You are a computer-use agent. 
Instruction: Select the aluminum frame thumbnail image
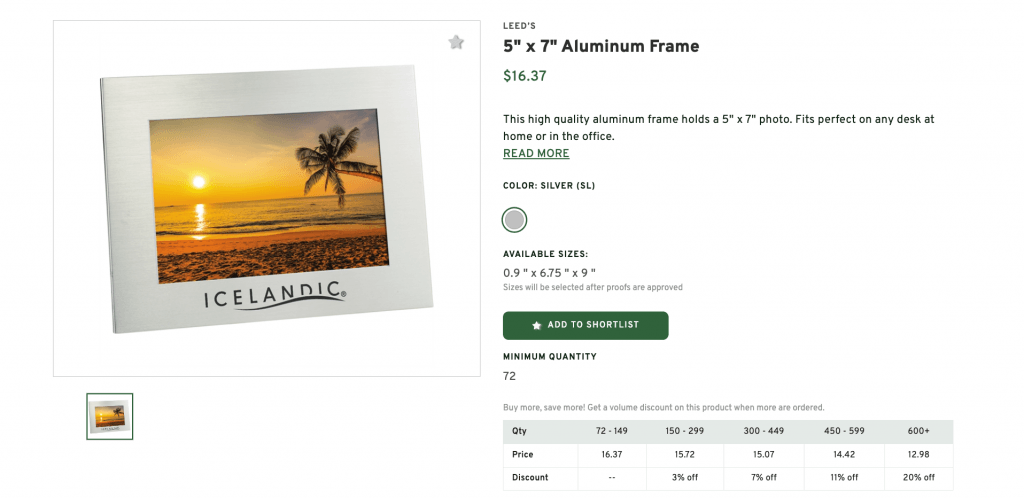(x=110, y=416)
